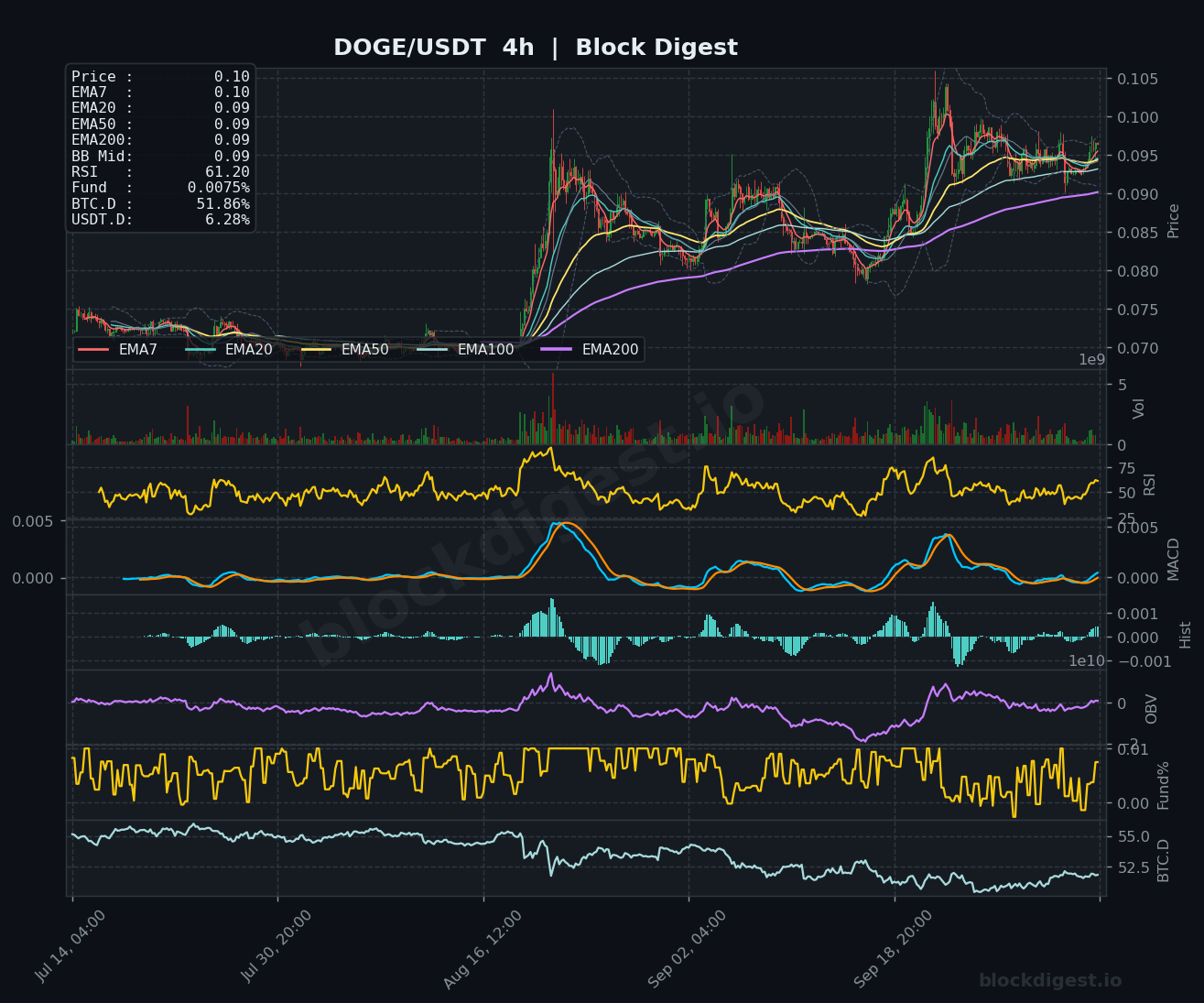Image resolution: width=1204 pixels, height=1003 pixels.
Task: Click the red EMA7 legend line swatch
Action: (94, 350)
